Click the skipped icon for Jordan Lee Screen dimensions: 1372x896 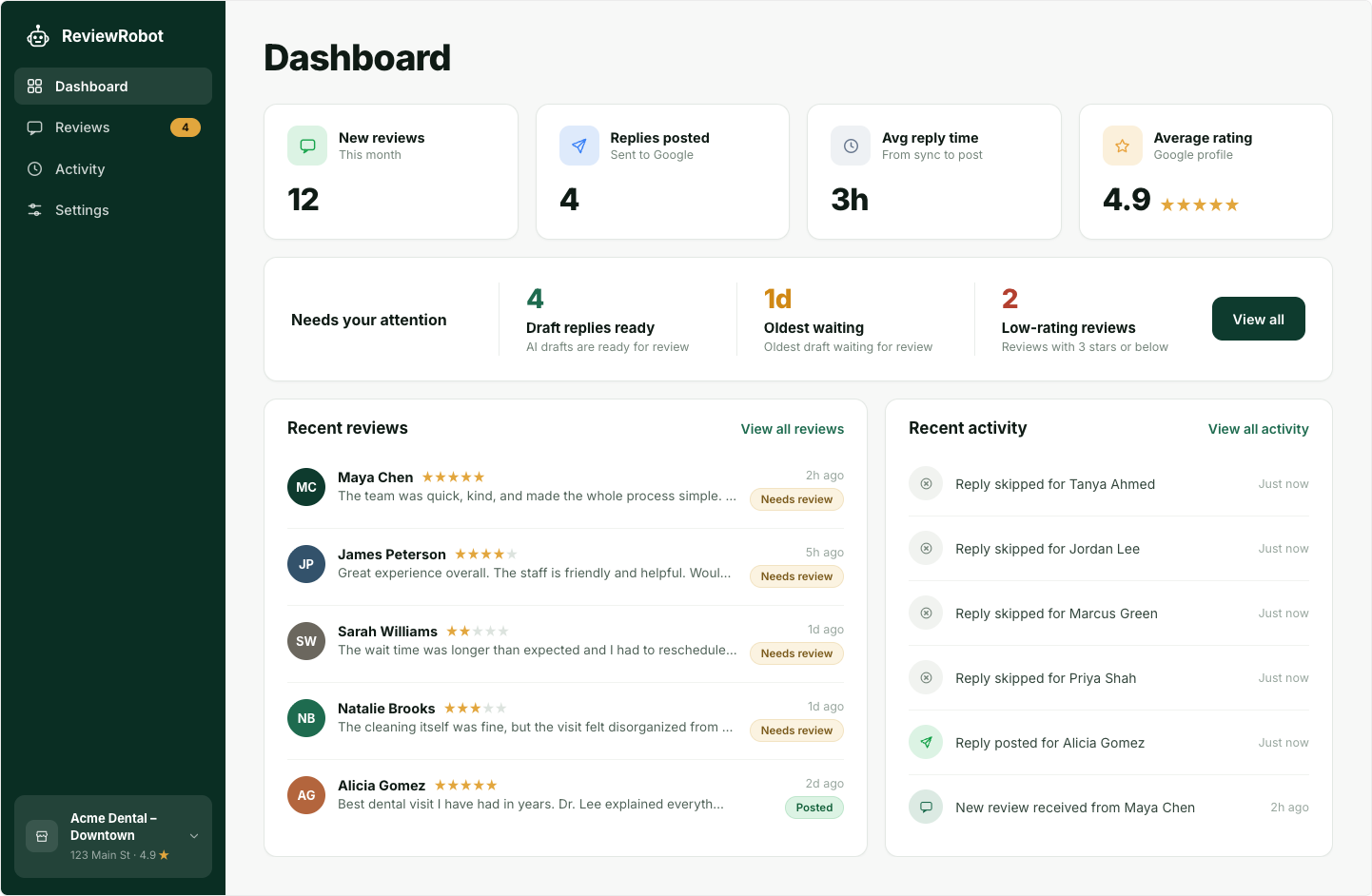[x=926, y=549]
